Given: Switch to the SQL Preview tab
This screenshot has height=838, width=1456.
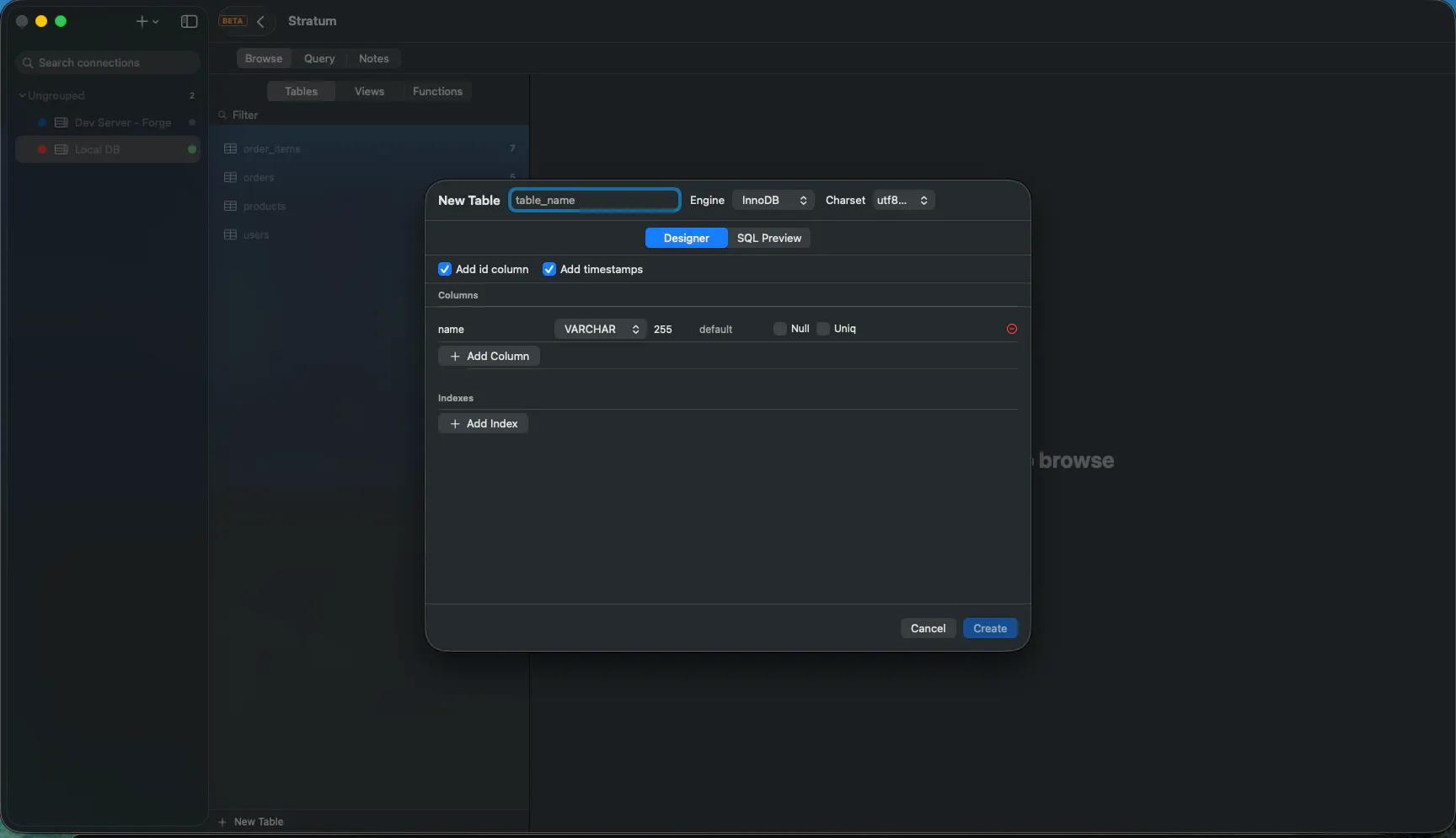Looking at the screenshot, I should coord(768,238).
